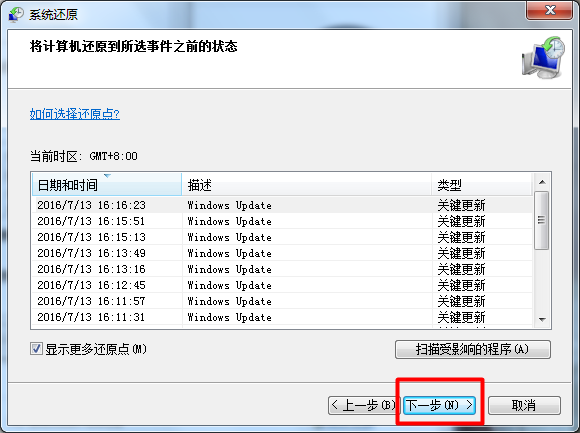Click the 类型 column header
580x433 pixels.
(x=482, y=184)
